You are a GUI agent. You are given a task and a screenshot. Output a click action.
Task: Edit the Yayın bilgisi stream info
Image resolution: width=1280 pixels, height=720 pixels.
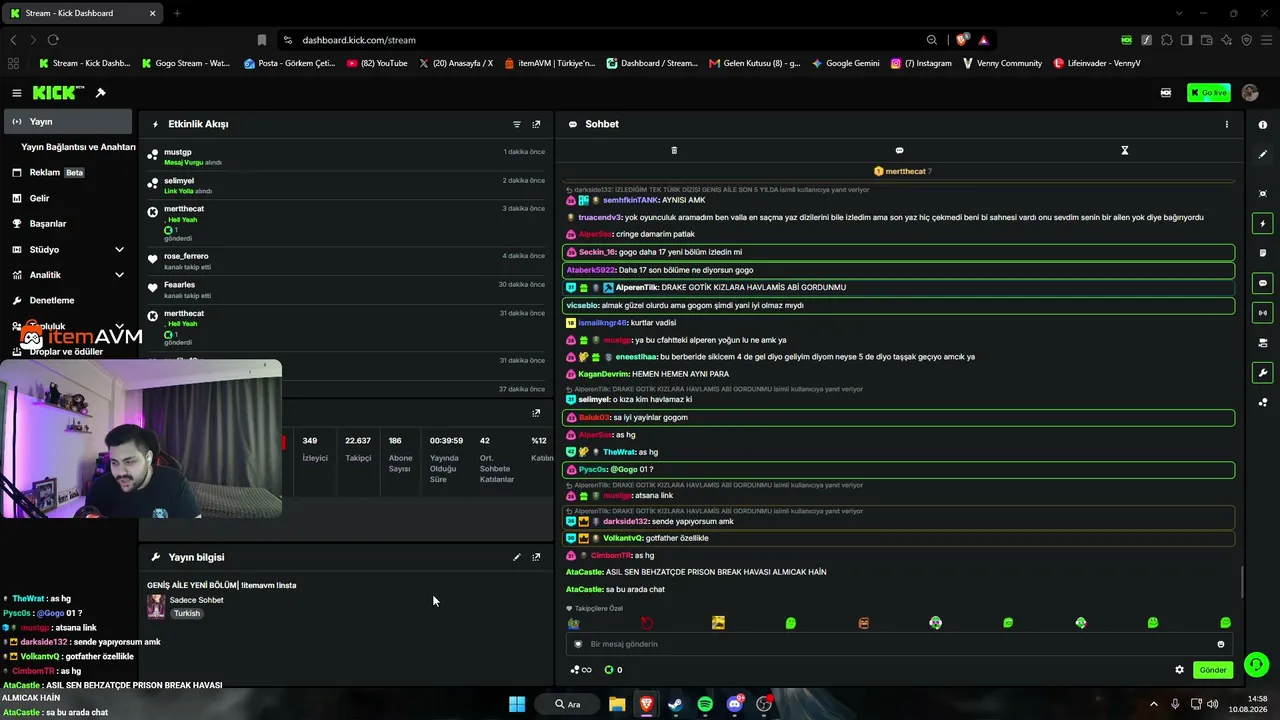(517, 557)
